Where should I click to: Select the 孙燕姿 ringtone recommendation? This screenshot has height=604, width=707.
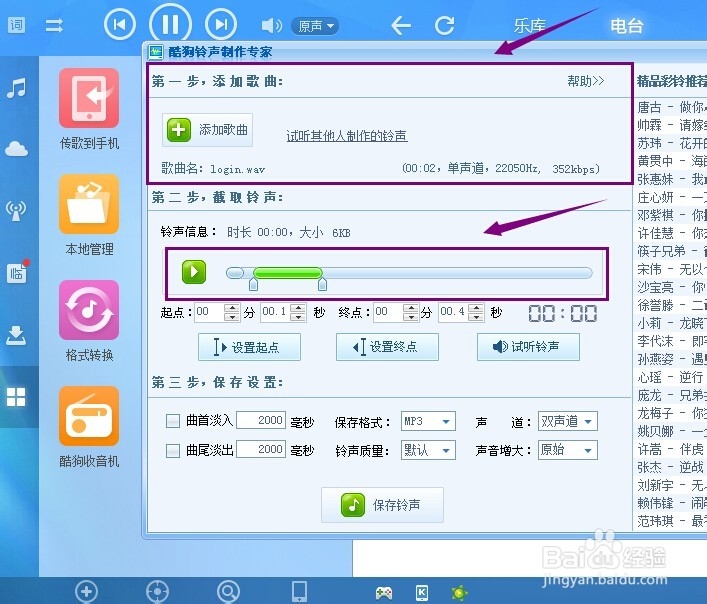(x=672, y=359)
